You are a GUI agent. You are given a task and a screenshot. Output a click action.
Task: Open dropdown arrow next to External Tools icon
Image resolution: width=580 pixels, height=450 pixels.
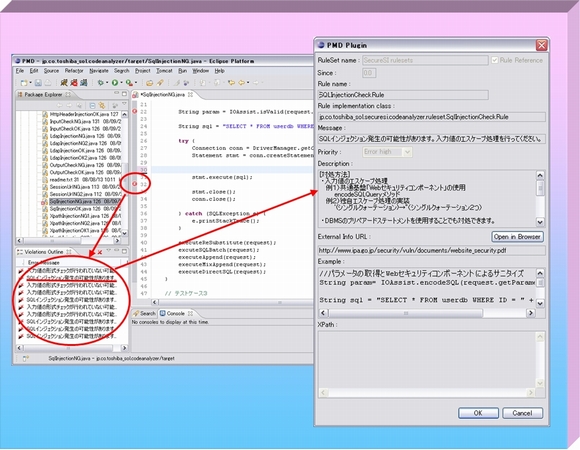(136, 83)
